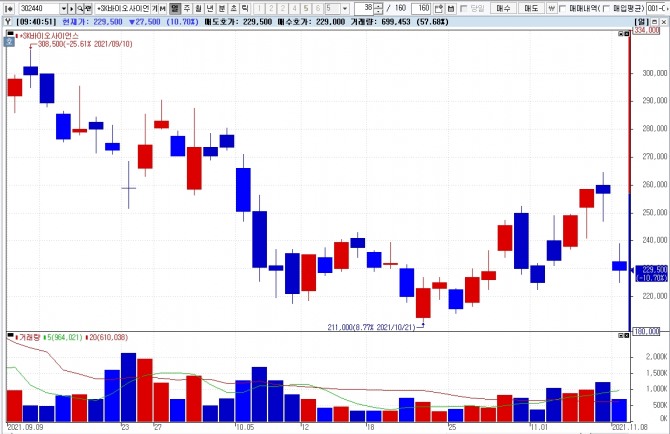Select the 틱 (tick) chart period
The height and width of the screenshot is (434, 670).
pos(245,9)
